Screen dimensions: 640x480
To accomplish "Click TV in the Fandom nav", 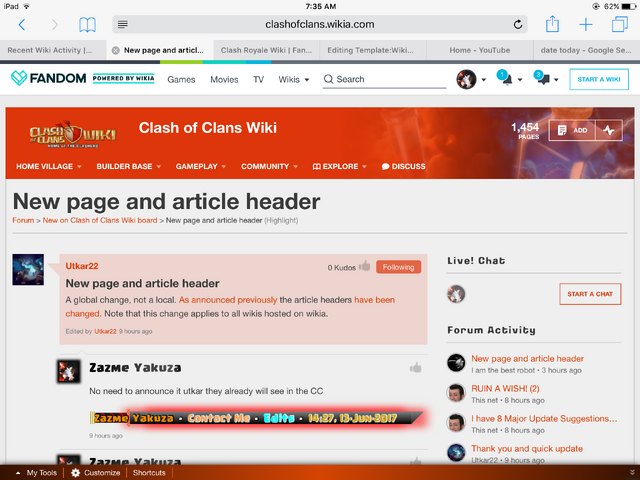I will click(x=258, y=80).
